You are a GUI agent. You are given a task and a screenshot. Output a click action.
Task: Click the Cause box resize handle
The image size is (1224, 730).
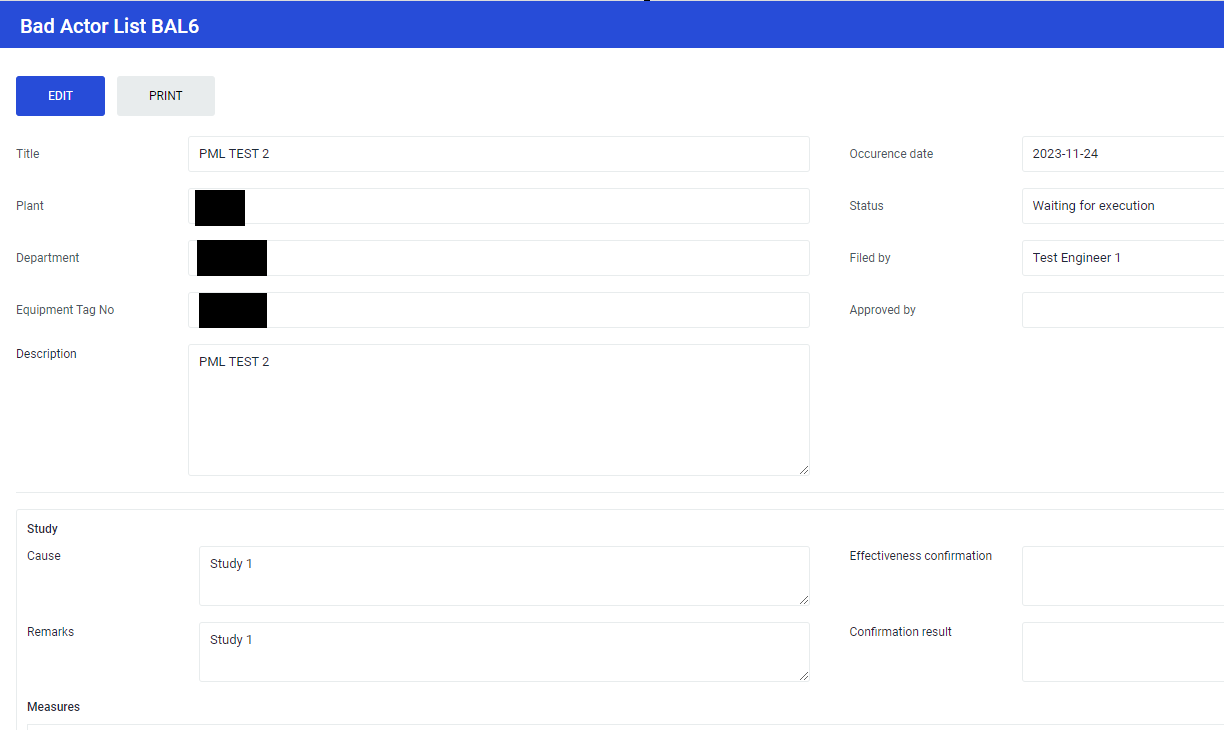point(803,599)
